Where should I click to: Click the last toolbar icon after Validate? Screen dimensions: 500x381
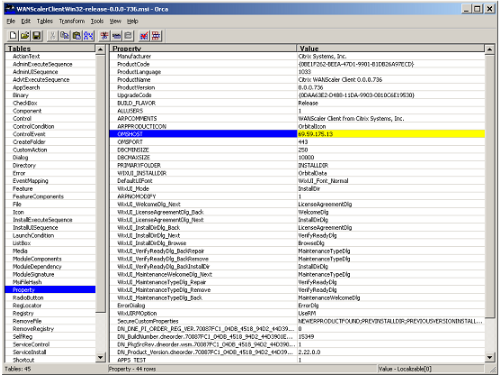(156, 36)
